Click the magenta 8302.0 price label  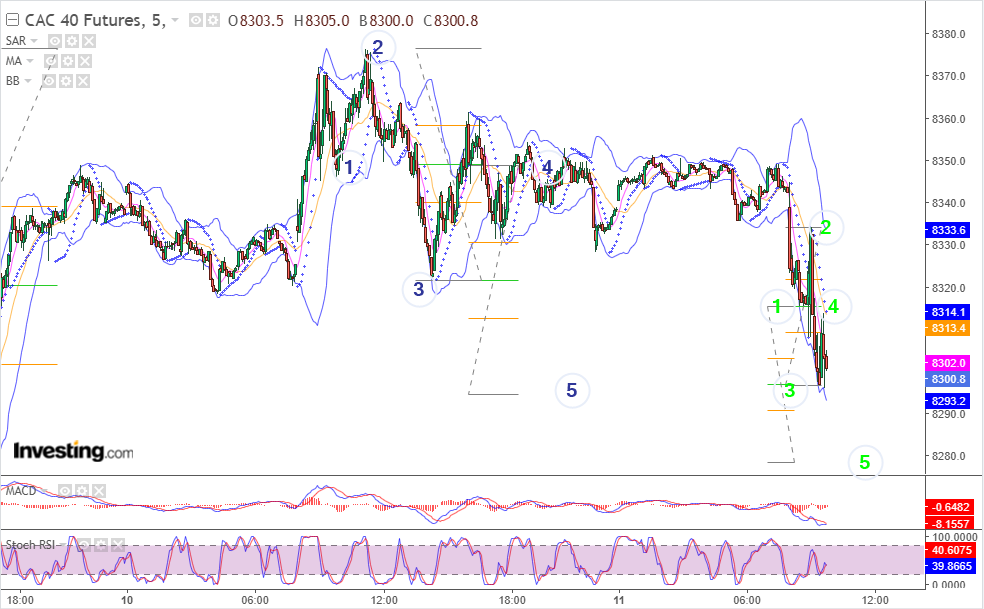point(948,363)
